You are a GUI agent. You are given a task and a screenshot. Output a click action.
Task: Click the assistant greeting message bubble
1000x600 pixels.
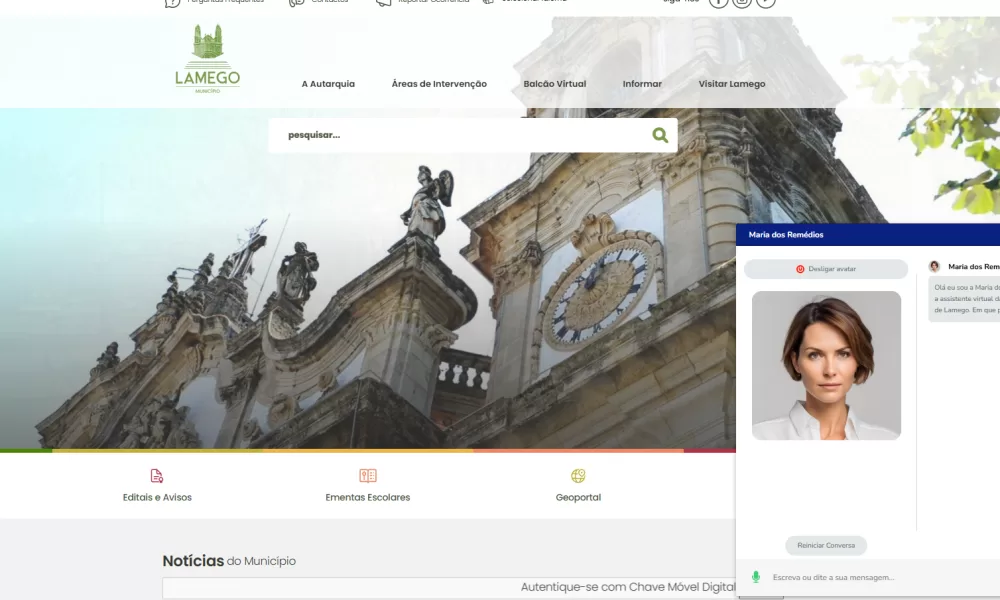964,299
